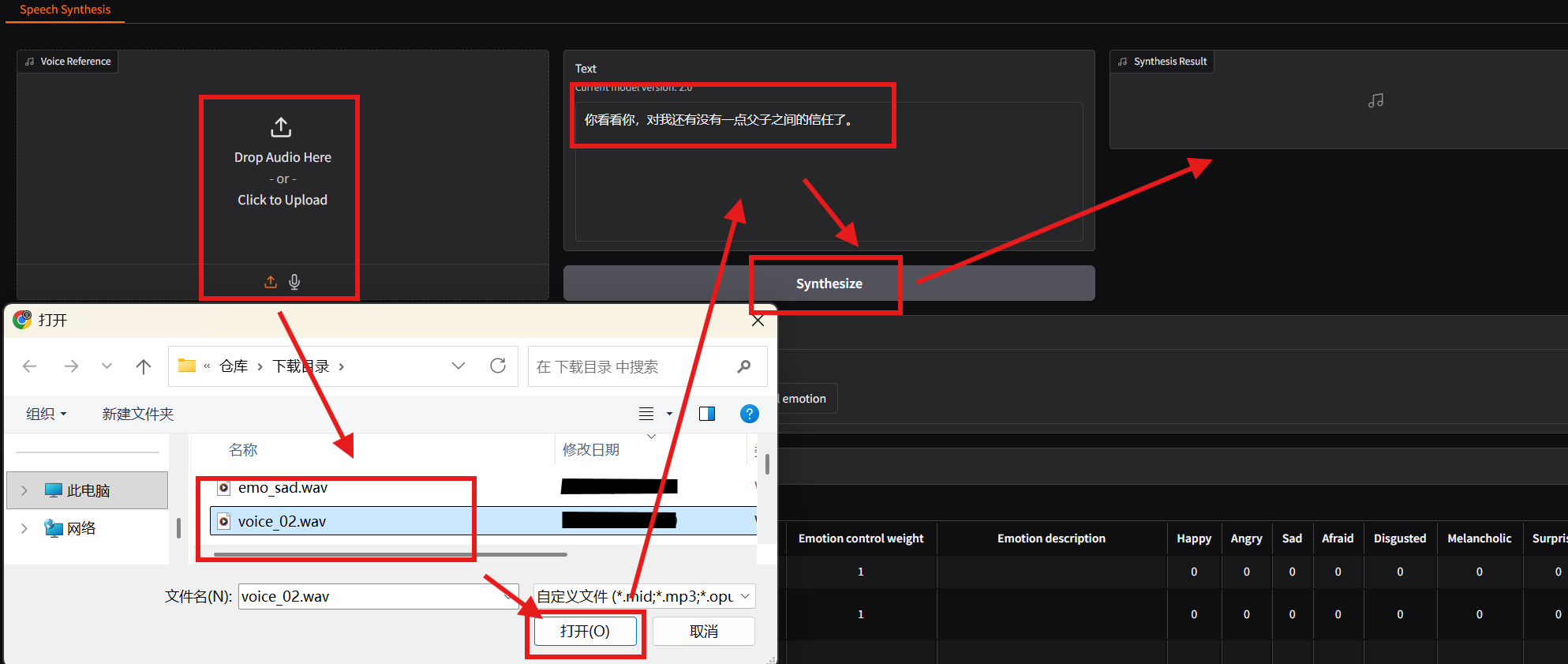1568x664 pixels.
Task: Open the custom file type dropdown
Action: click(x=644, y=596)
